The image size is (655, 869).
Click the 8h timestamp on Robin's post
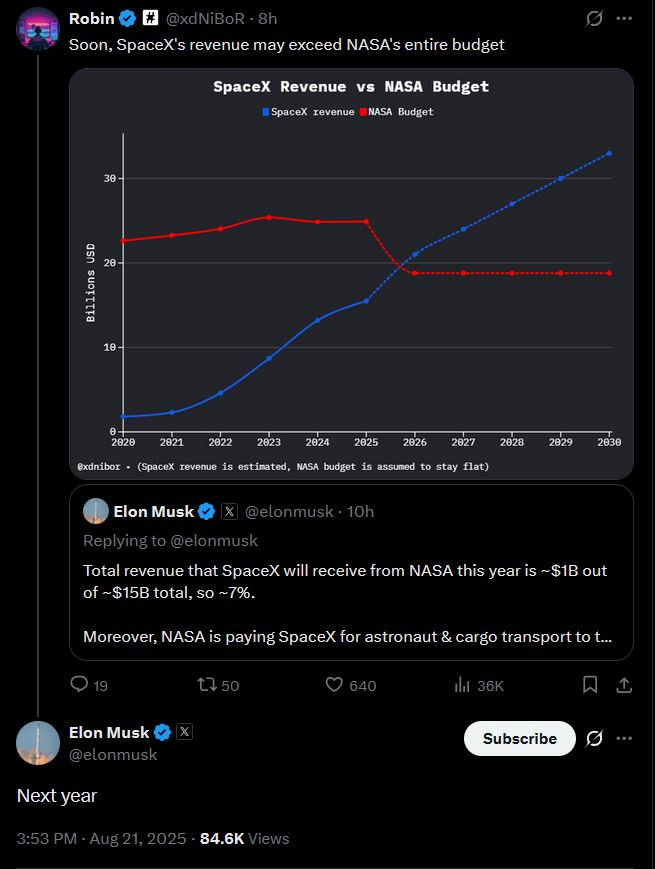click(x=267, y=19)
